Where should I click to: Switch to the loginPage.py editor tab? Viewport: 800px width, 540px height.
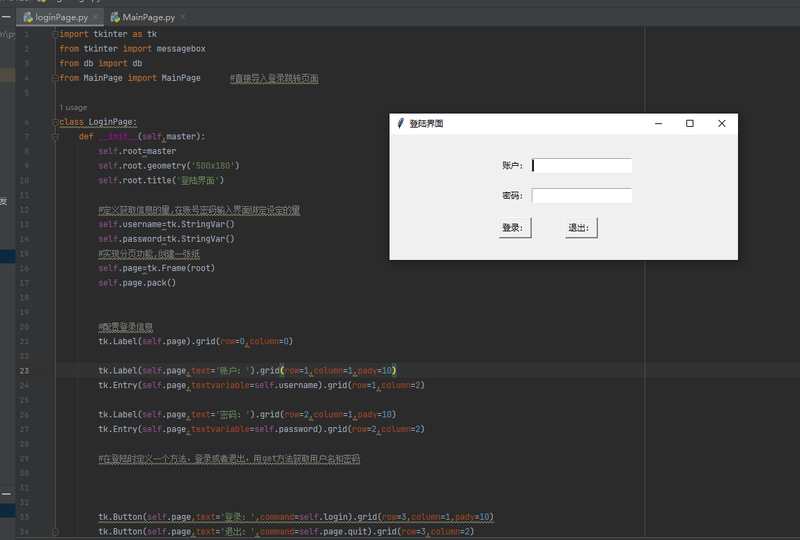61,17
